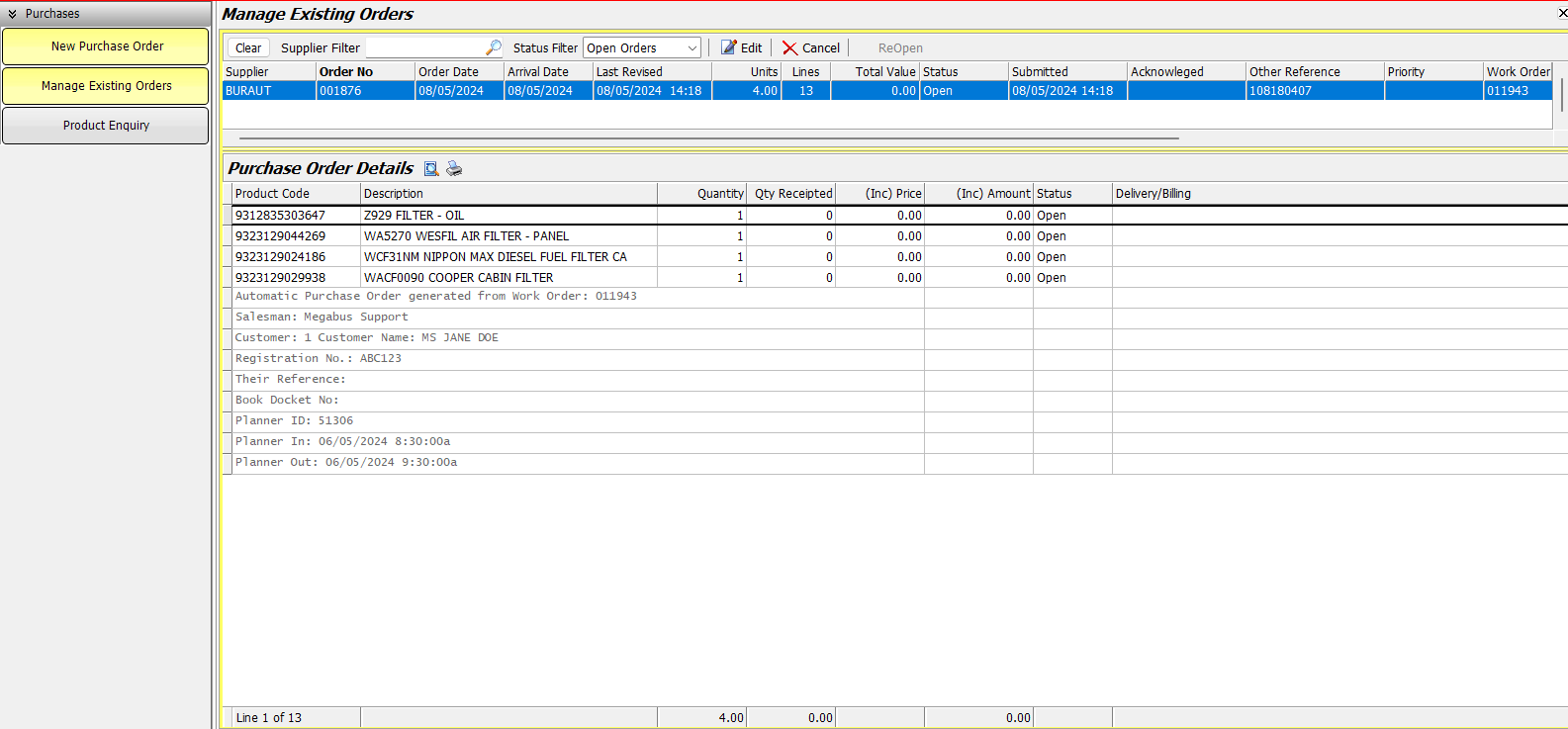Image resolution: width=1568 pixels, height=729 pixels.
Task: Click the Lines column header
Action: 805,71
